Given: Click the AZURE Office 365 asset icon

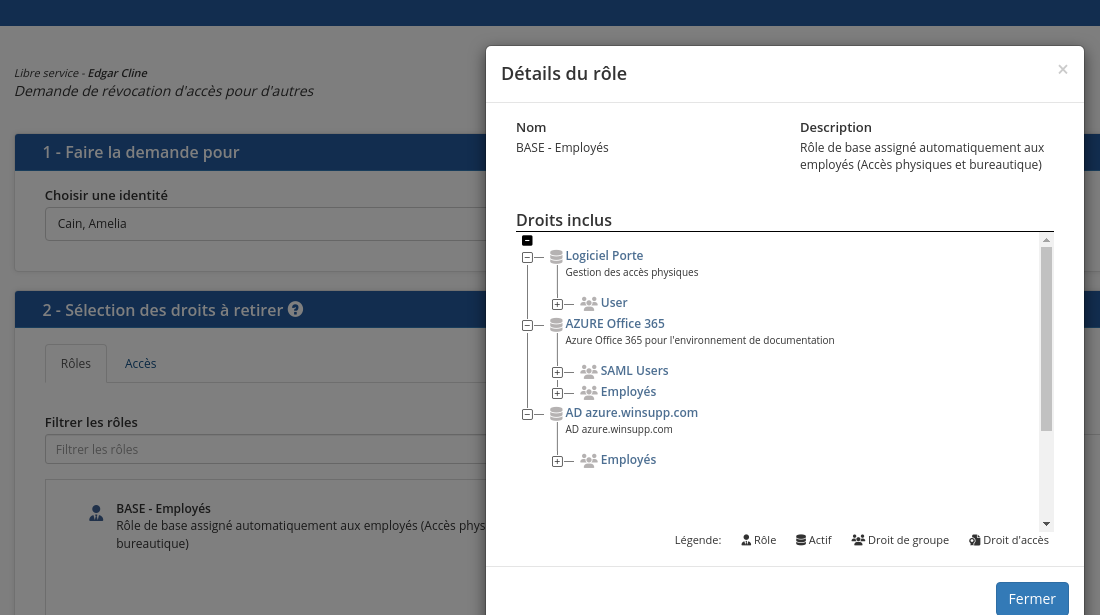Looking at the screenshot, I should point(556,325).
